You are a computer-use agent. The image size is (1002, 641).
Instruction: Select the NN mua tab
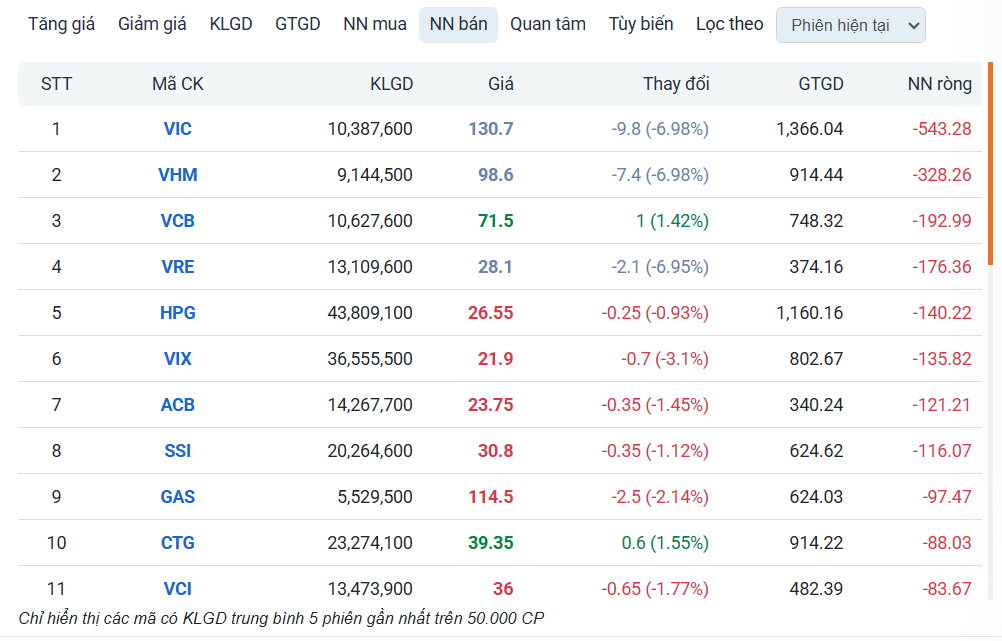(x=374, y=24)
